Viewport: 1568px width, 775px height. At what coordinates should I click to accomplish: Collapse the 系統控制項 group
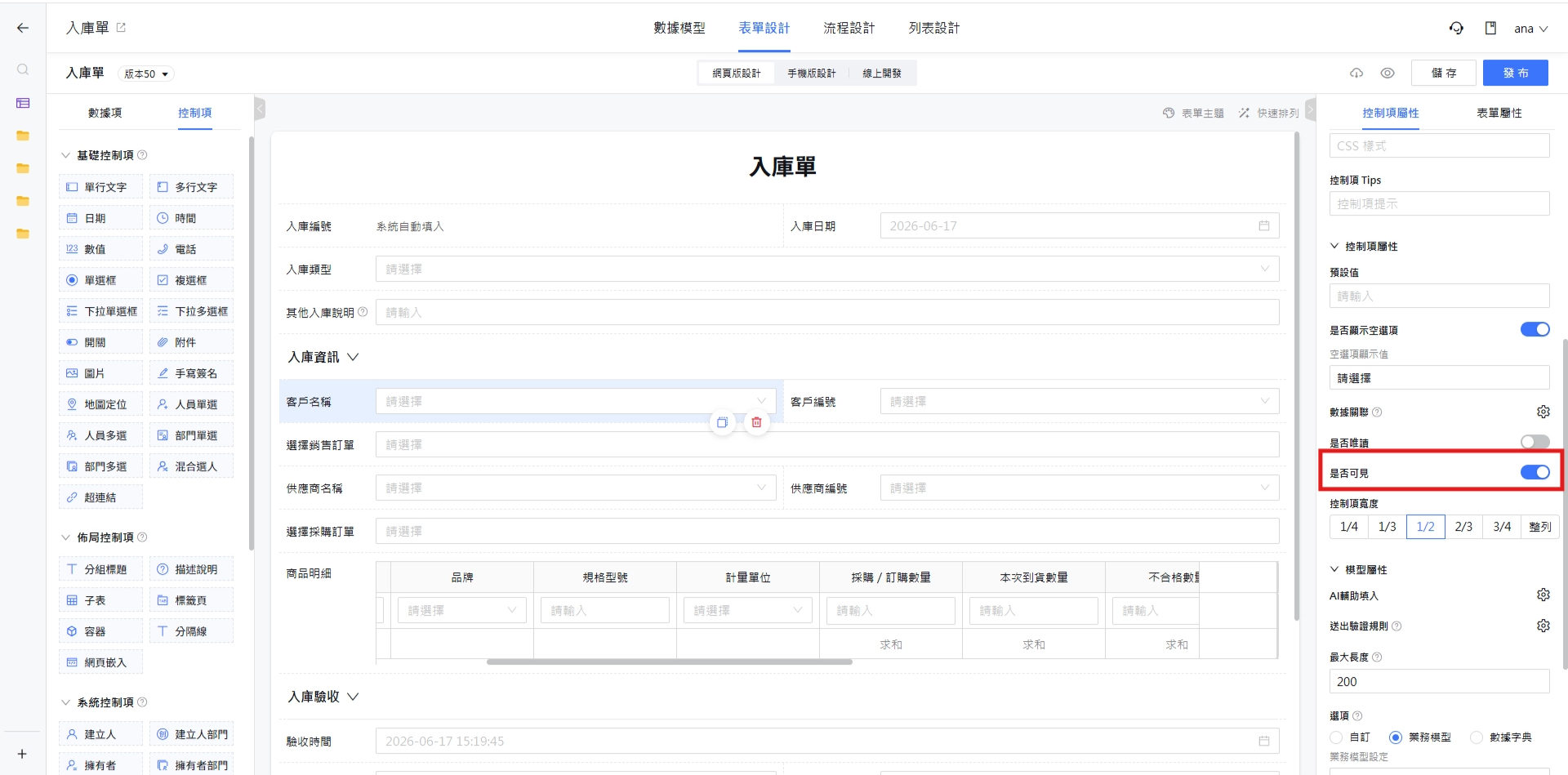pos(66,702)
